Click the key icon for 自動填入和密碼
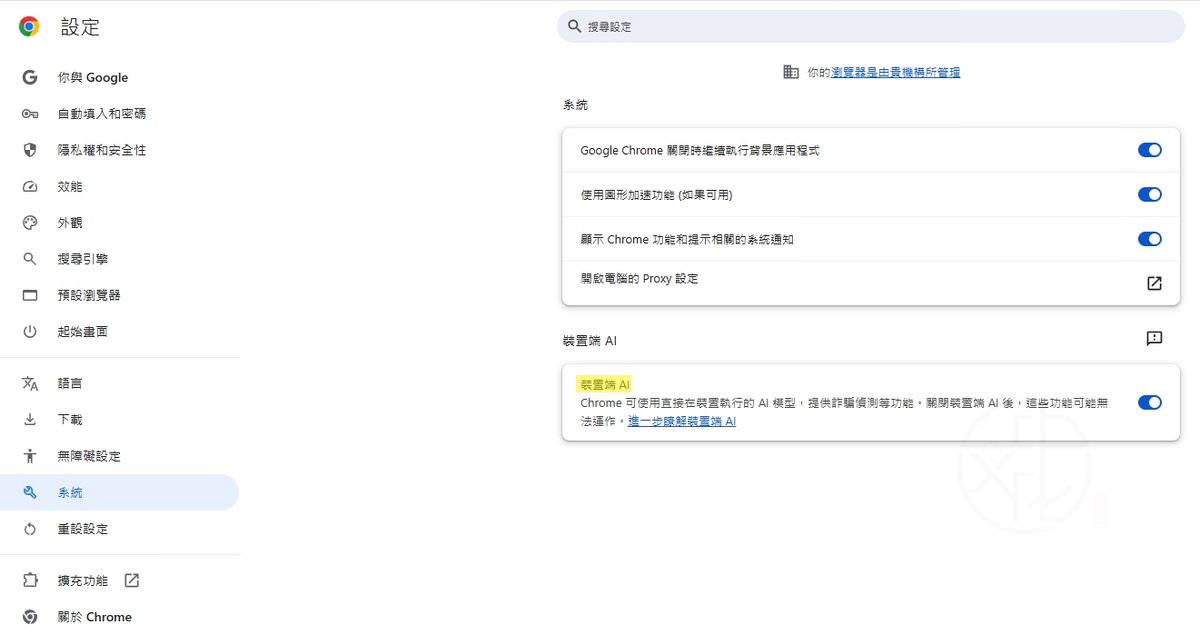This screenshot has width=1200, height=635. pos(30,114)
